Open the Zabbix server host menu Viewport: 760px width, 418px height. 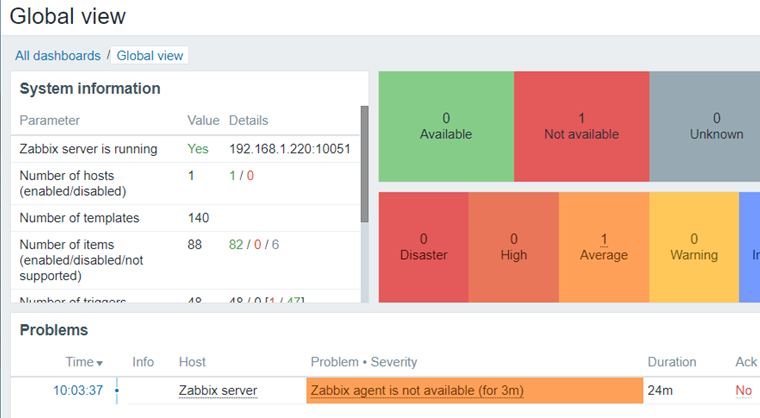pos(218,390)
